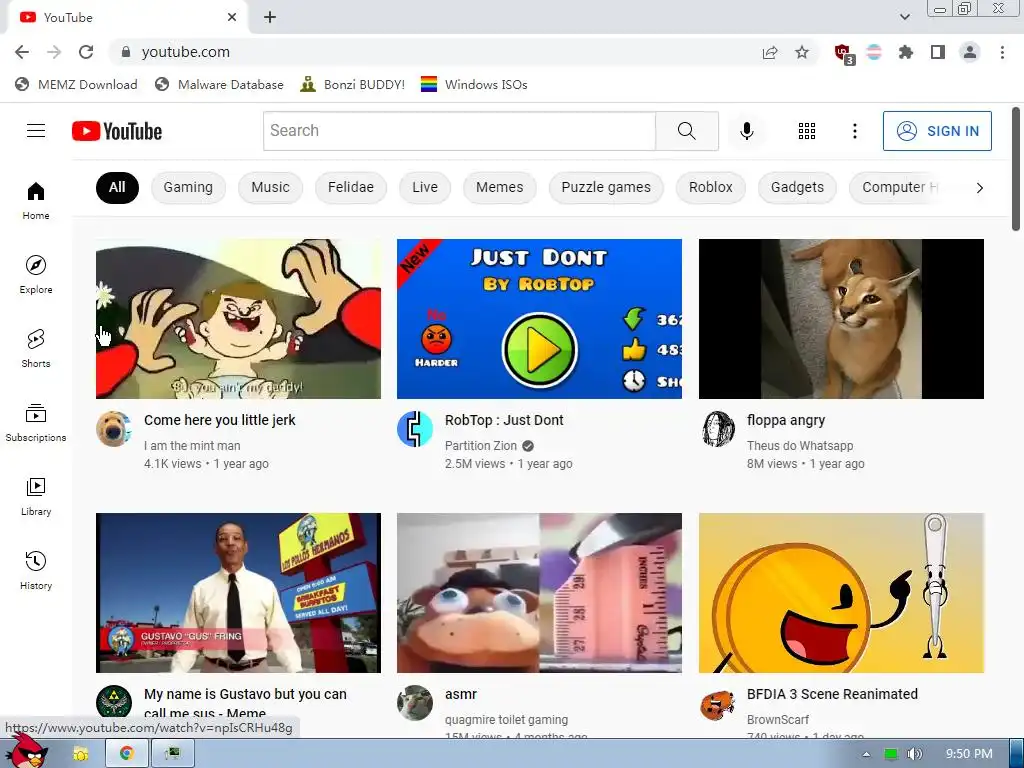Open the Just Dont by RobTop thumbnail
1024x768 pixels.
539,319
